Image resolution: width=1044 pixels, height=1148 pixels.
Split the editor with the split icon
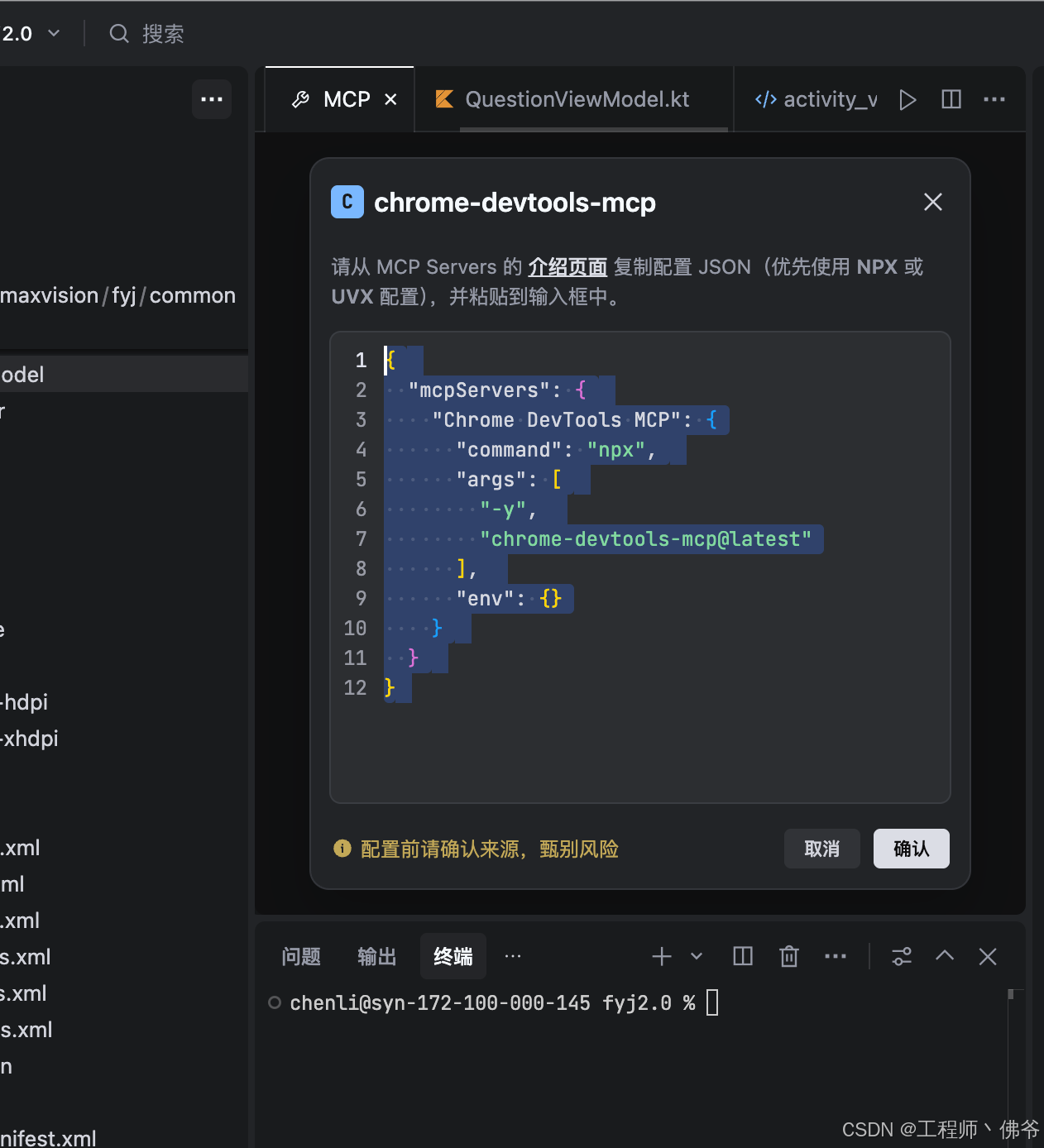click(x=951, y=99)
